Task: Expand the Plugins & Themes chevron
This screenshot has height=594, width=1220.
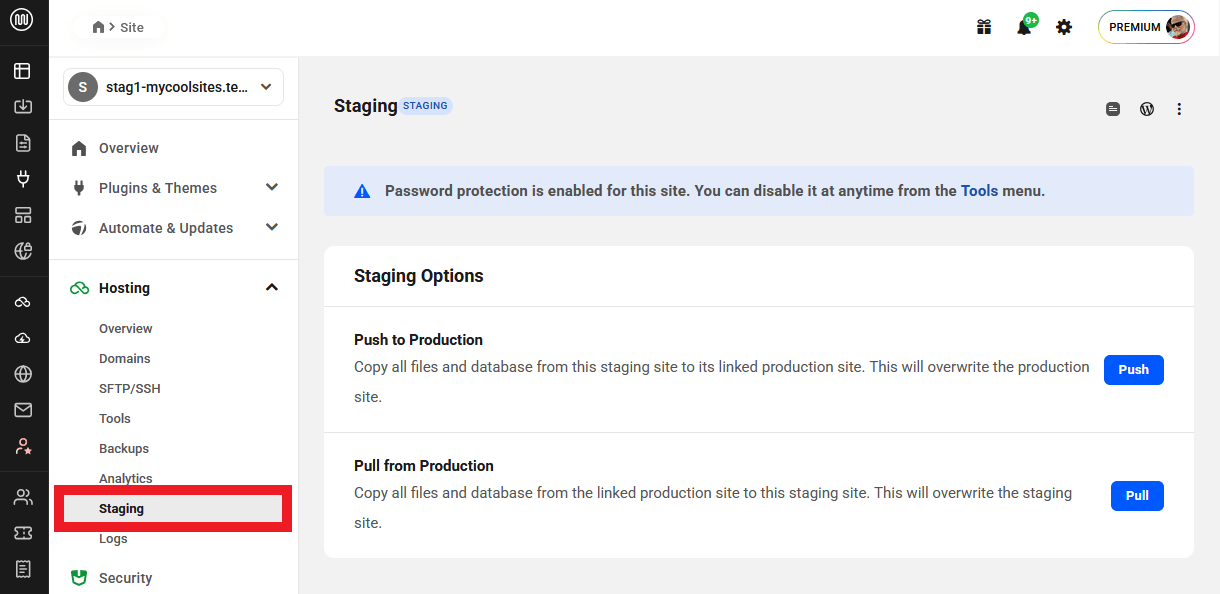Action: coord(271,187)
